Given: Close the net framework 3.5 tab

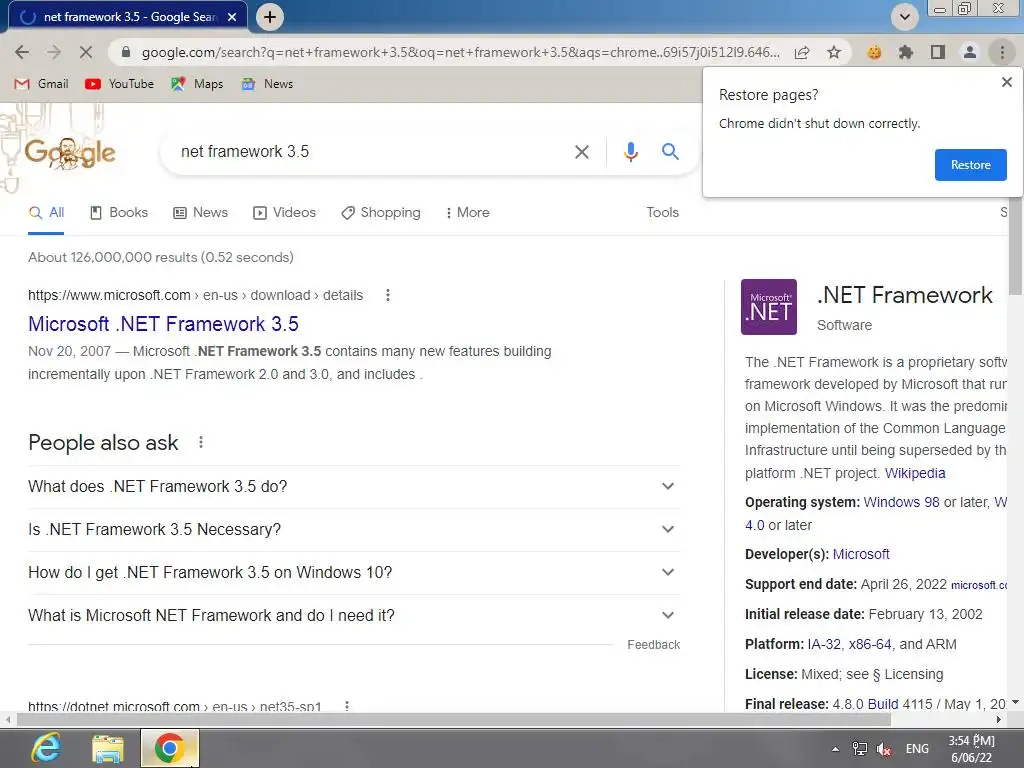Looking at the screenshot, I should click(232, 18).
